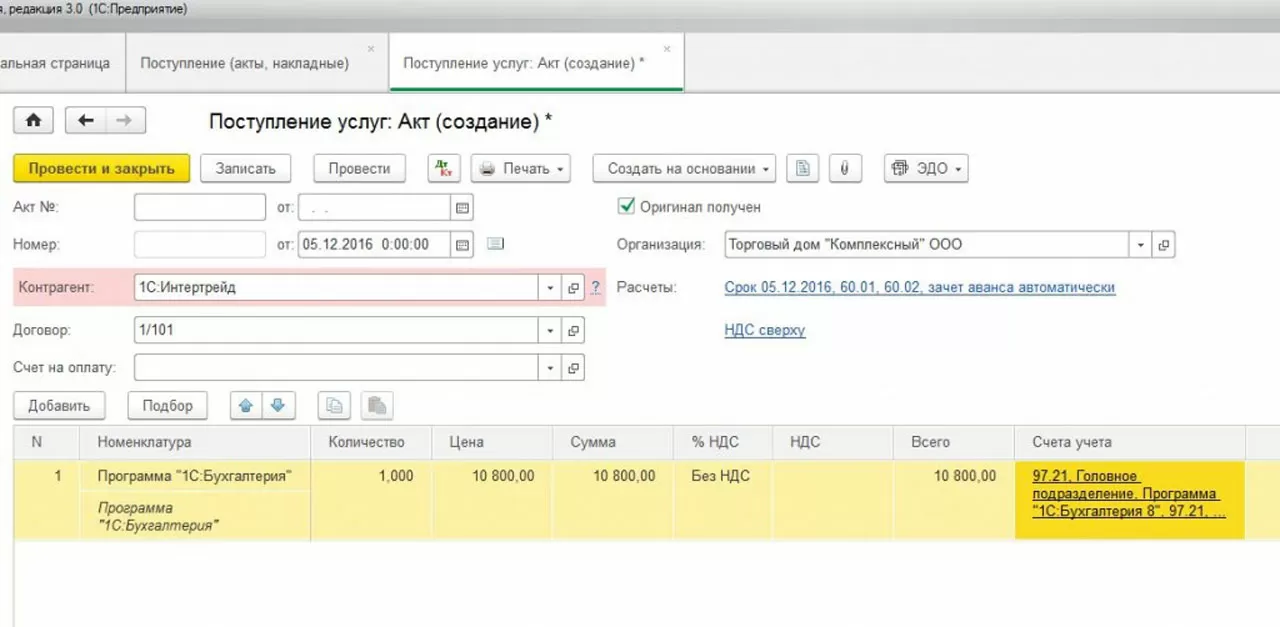Move row up with blue arrow
1280x627 pixels.
pos(246,405)
